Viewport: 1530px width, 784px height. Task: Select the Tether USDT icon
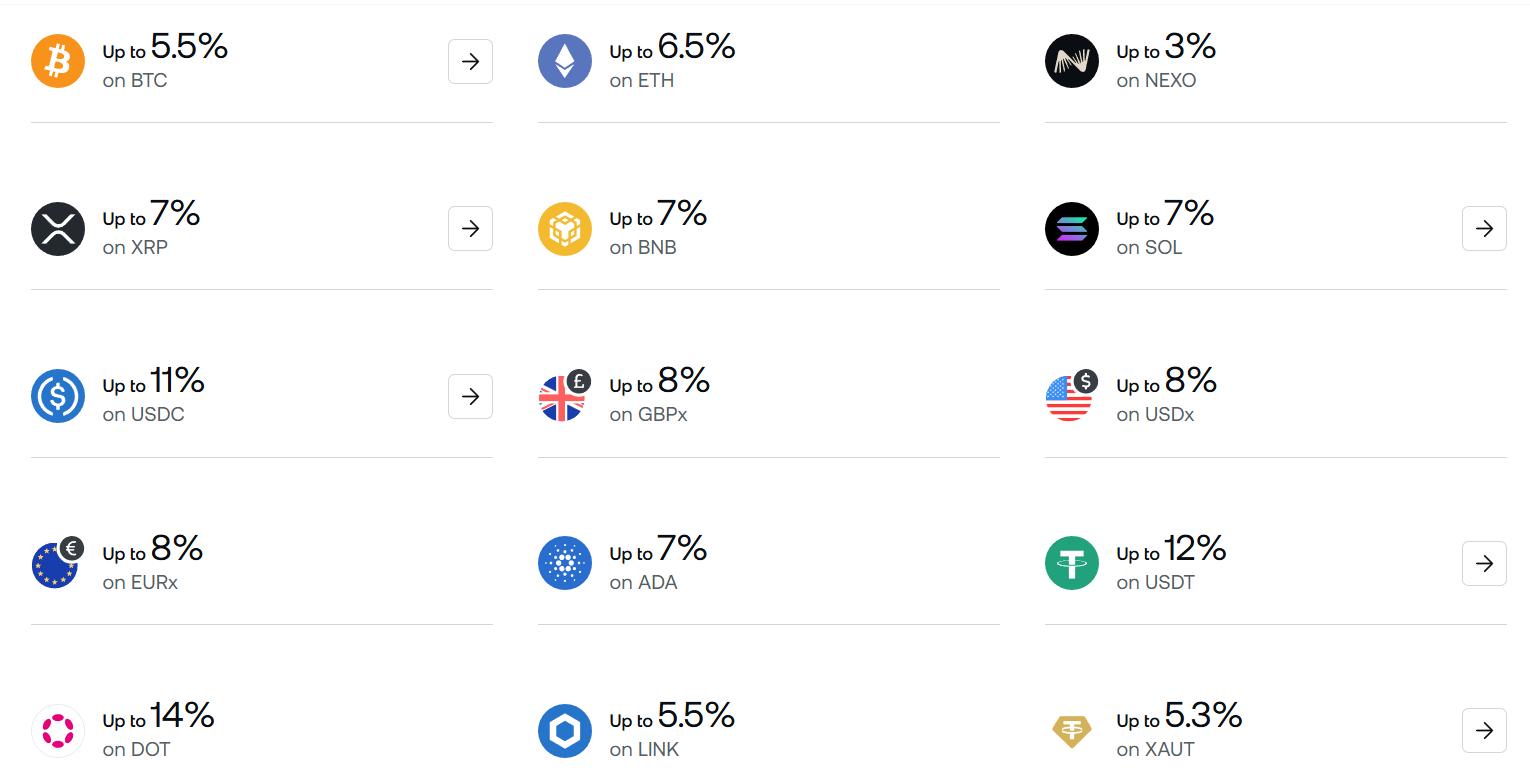click(x=1071, y=563)
